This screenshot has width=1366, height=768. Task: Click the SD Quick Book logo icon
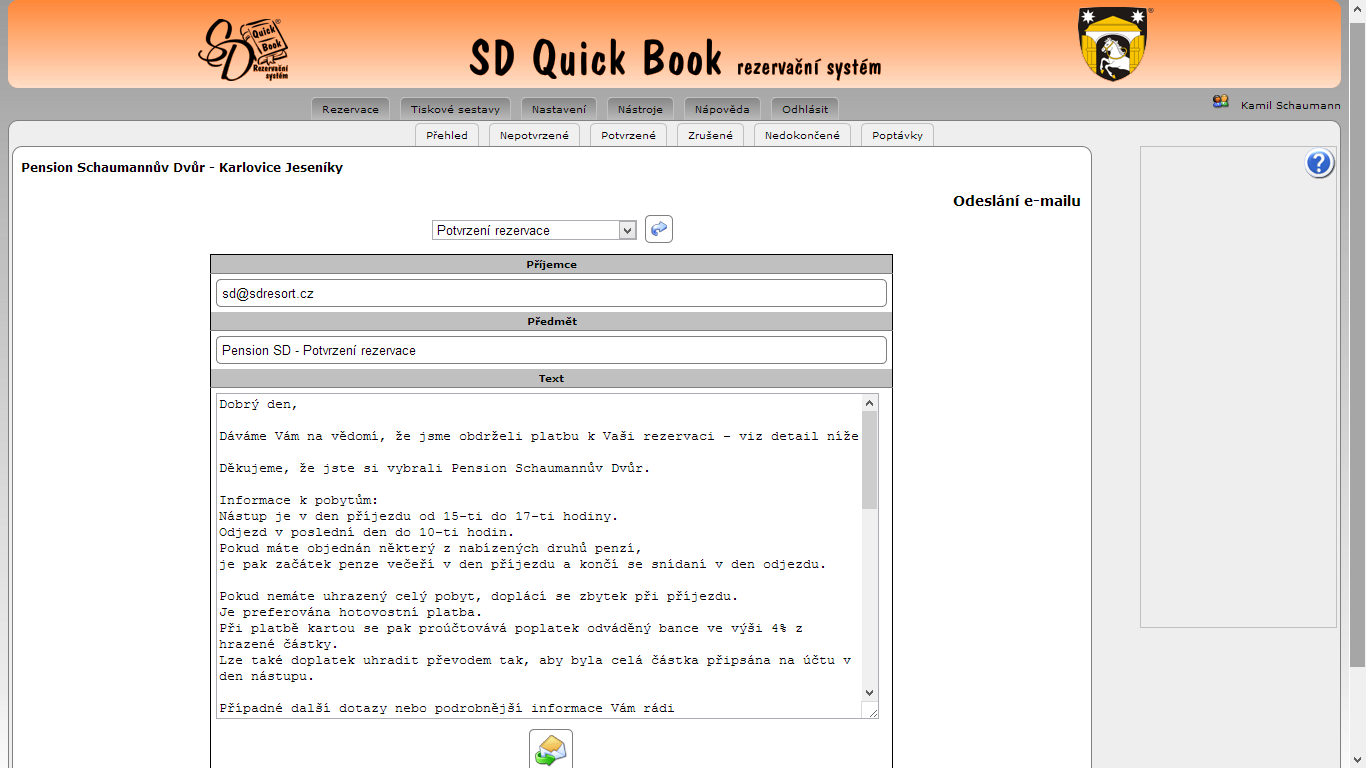click(x=244, y=49)
